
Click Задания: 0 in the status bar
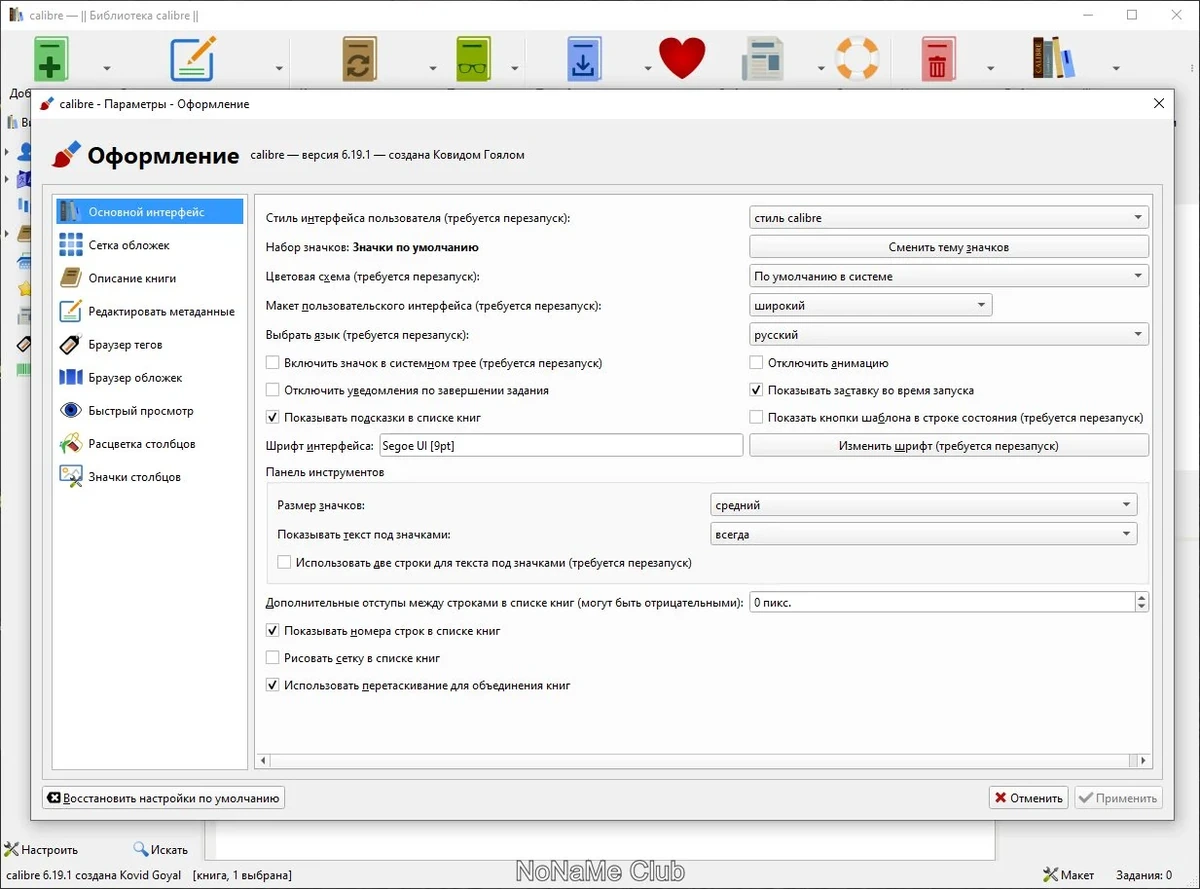(x=1144, y=875)
